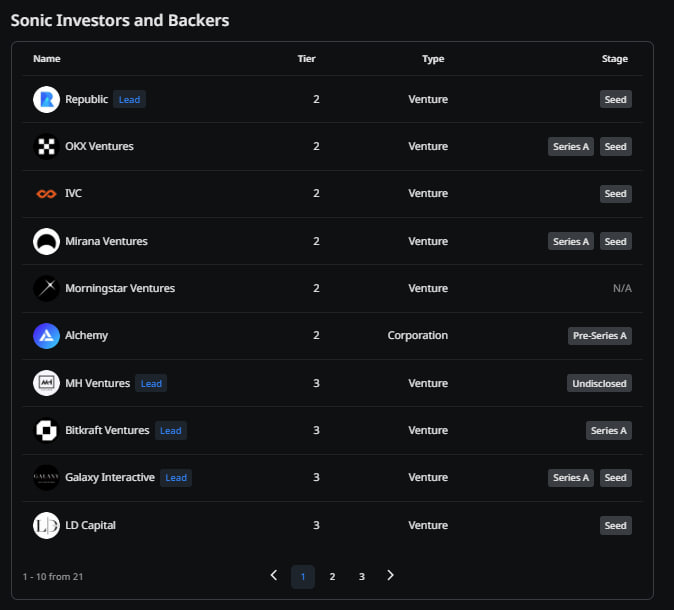Viewport: 674px width, 610px height.
Task: Click Venture type in MH Ventures row
Action: click(x=428, y=383)
